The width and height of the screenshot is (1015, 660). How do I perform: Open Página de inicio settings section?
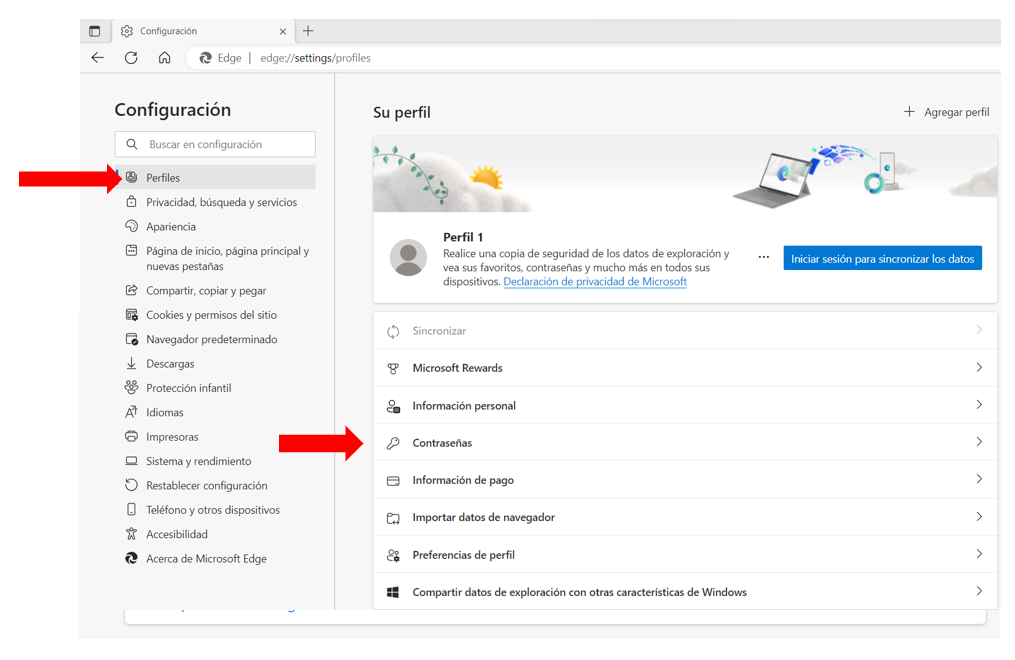pos(227,258)
